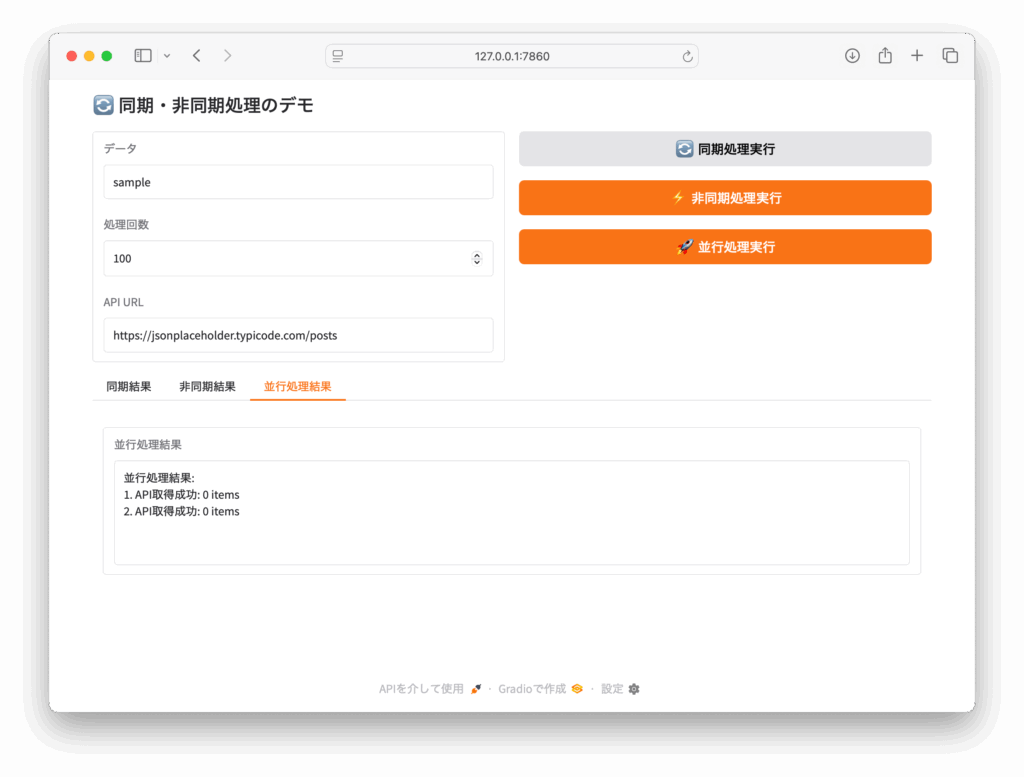Viewport: 1024px width, 777px height.
Task: Click the Safari sidebar toggle icon
Action: (x=143, y=56)
